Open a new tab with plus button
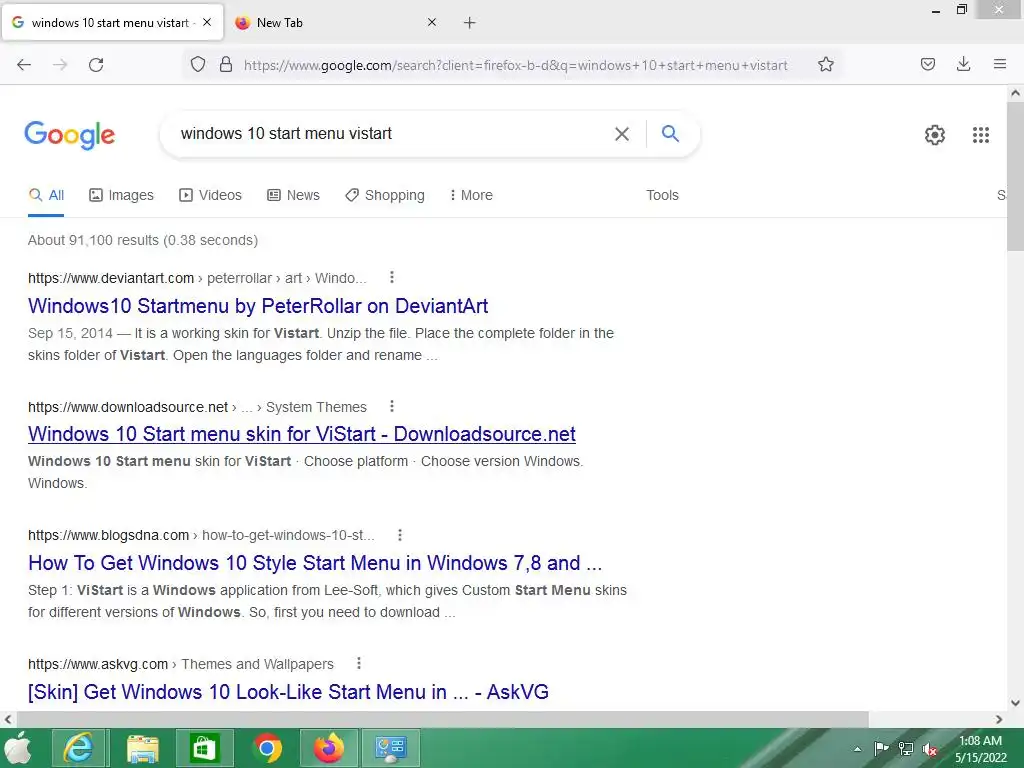1024x768 pixels. (x=470, y=23)
